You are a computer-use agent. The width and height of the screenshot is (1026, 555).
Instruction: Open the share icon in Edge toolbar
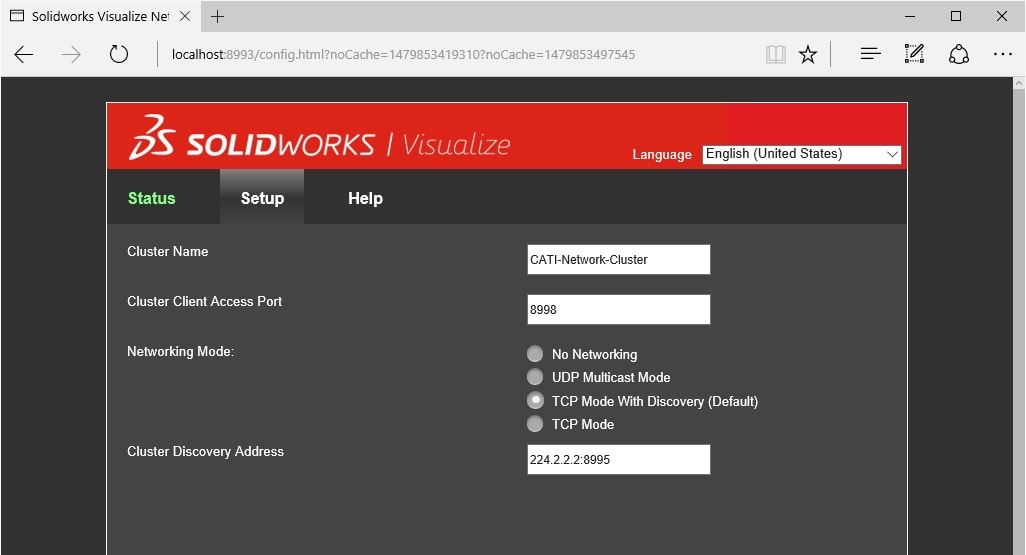pyautogui.click(x=959, y=54)
